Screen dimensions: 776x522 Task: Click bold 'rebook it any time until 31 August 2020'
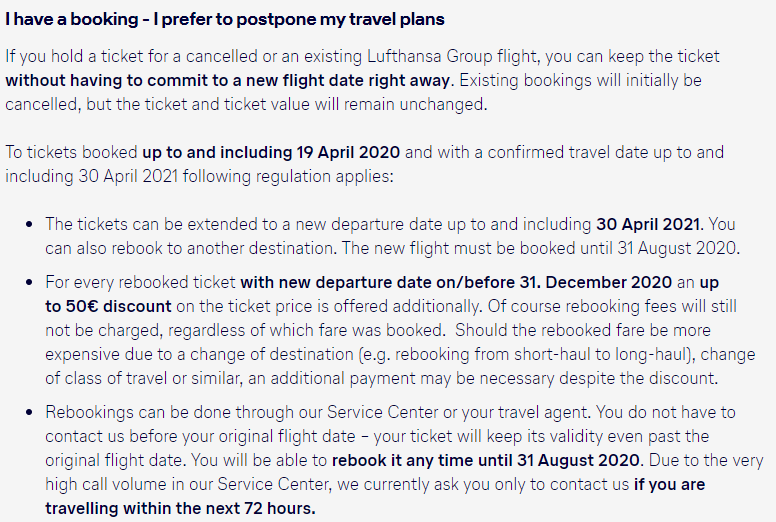pyautogui.click(x=485, y=460)
